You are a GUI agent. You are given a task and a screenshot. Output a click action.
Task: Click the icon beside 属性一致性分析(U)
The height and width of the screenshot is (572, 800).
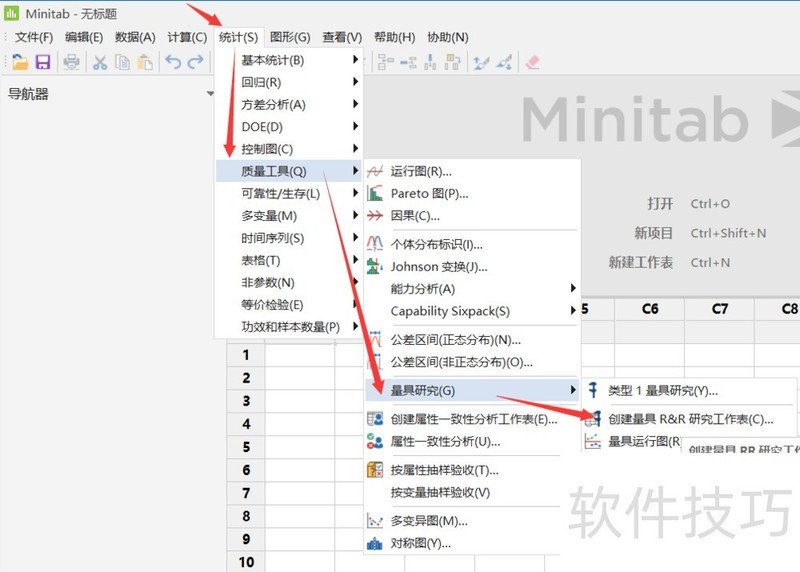[375, 441]
